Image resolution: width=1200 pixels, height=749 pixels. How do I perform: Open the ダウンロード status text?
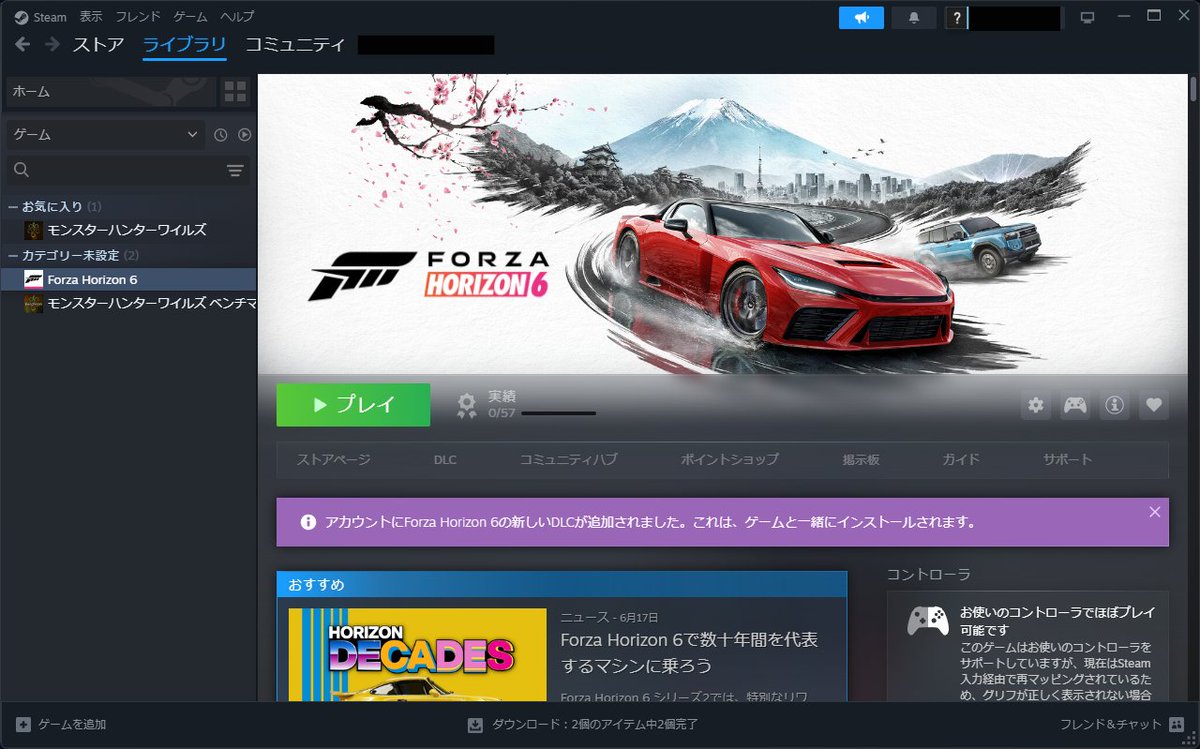(x=594, y=724)
